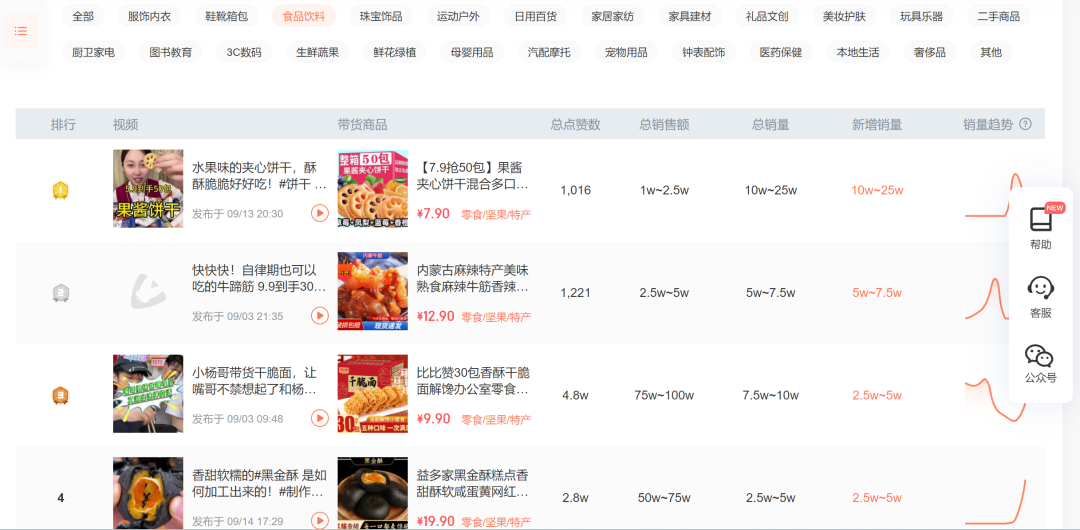Choose the 3C数码 category
Viewport: 1080px width, 530px height.
pos(244,52)
